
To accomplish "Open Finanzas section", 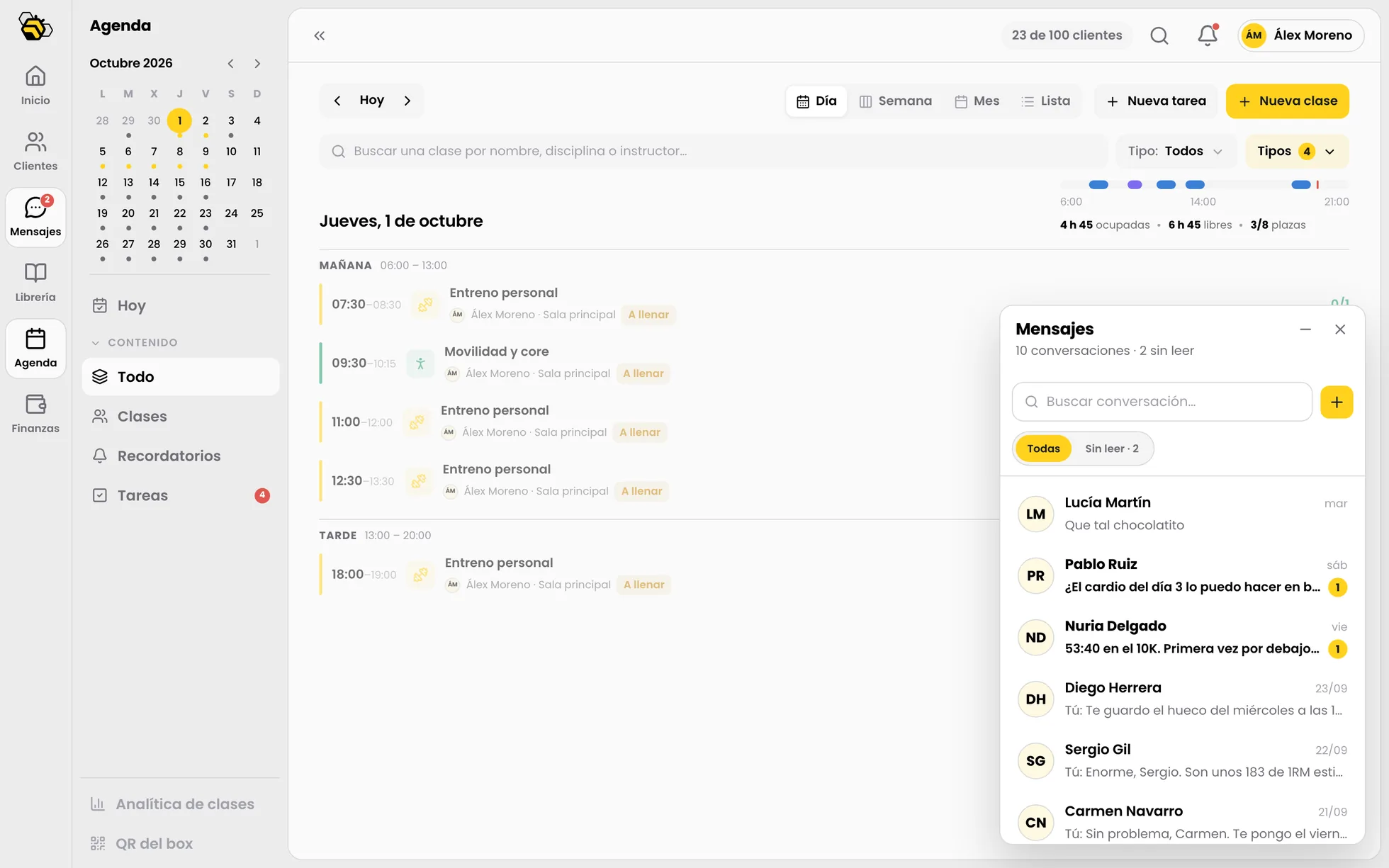I will coord(35,414).
